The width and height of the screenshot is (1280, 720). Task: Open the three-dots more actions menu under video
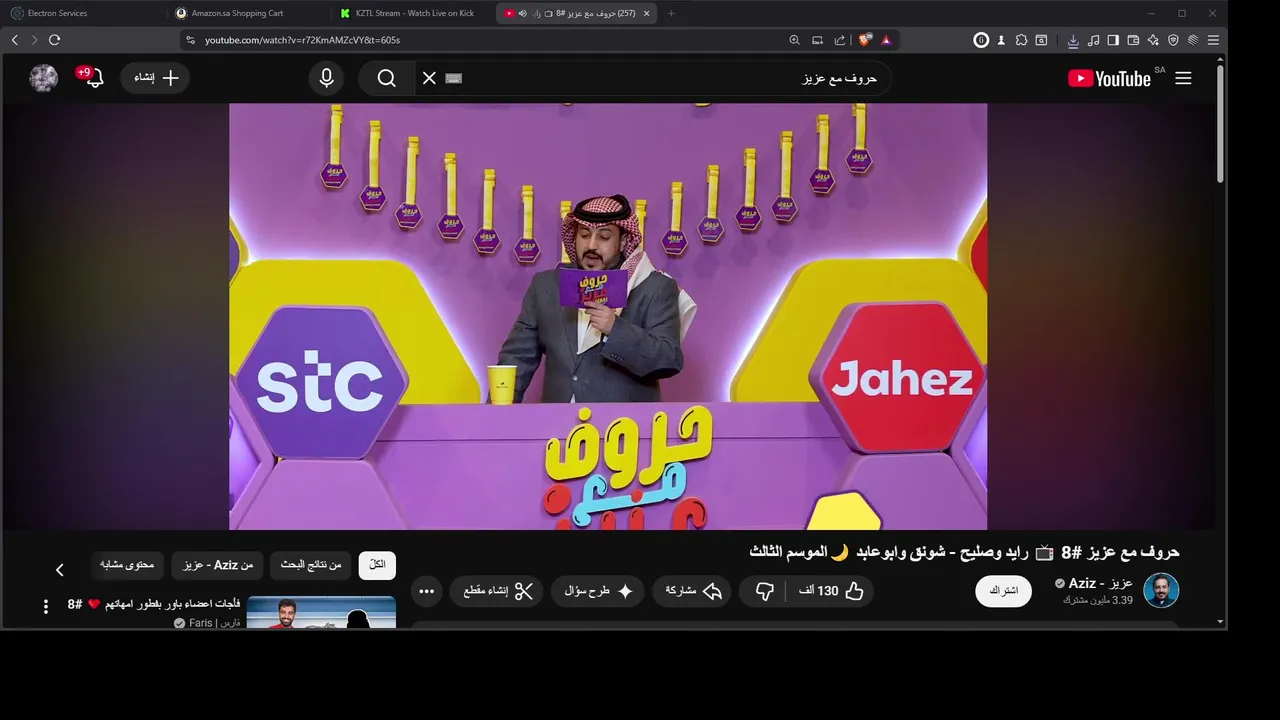(x=426, y=591)
